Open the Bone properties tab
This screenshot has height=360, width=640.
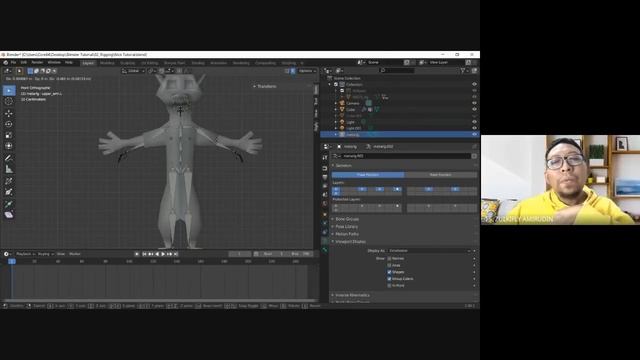(x=325, y=249)
